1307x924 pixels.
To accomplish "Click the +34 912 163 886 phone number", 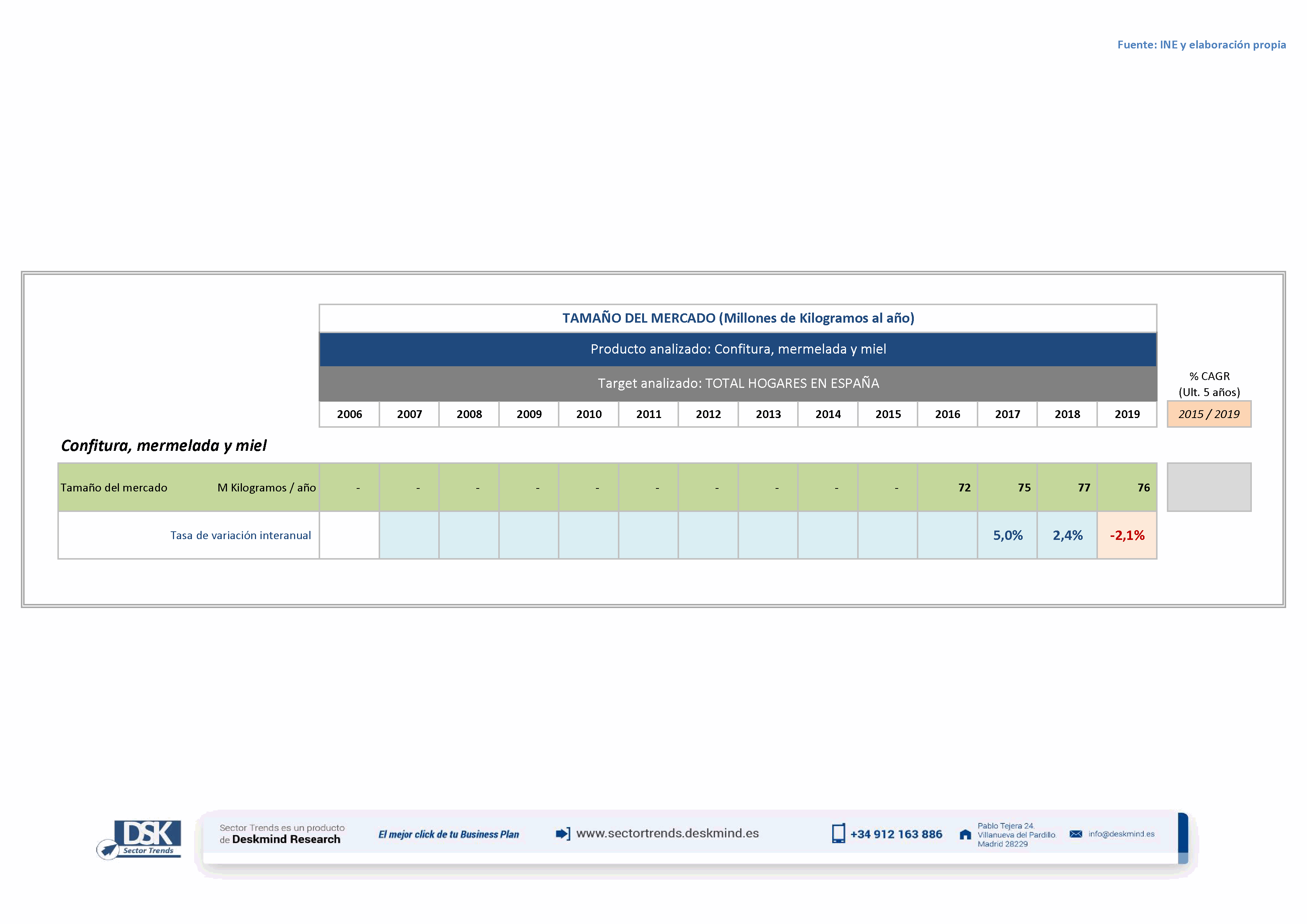I will pyautogui.click(x=896, y=835).
